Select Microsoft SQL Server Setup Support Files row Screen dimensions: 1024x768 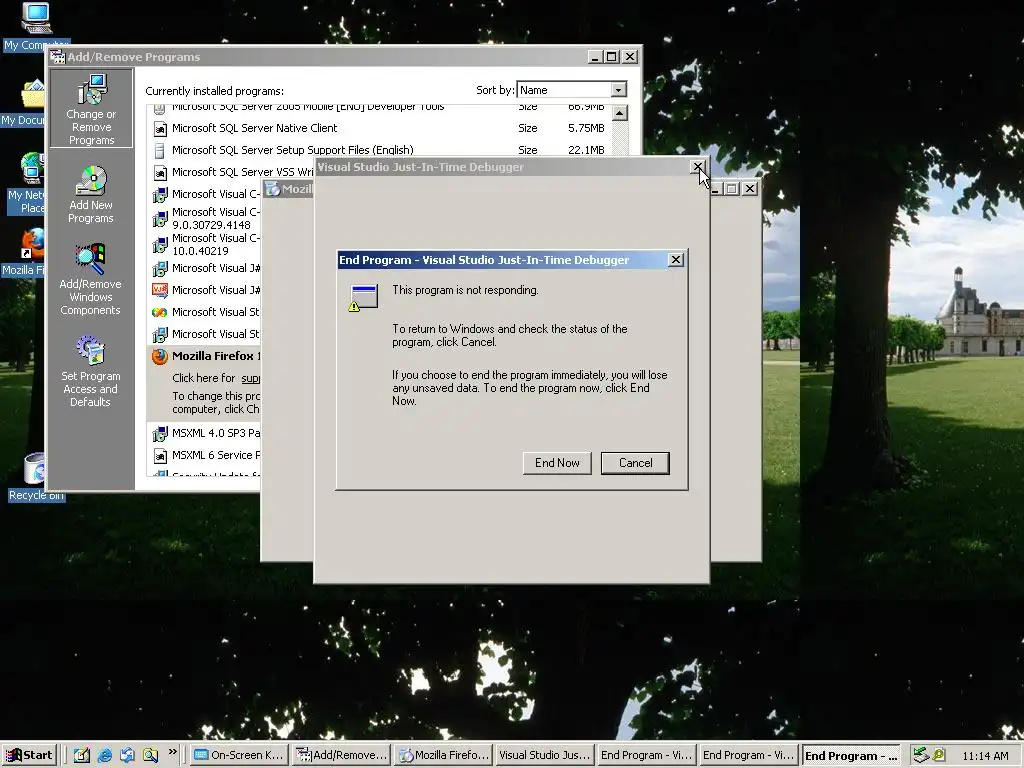point(379,150)
